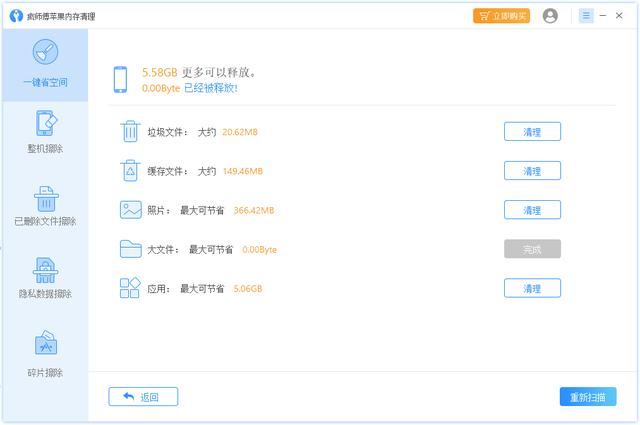Select 隐私数据擦除 in the sidebar
Screen dimensions: 640x425
45,278
